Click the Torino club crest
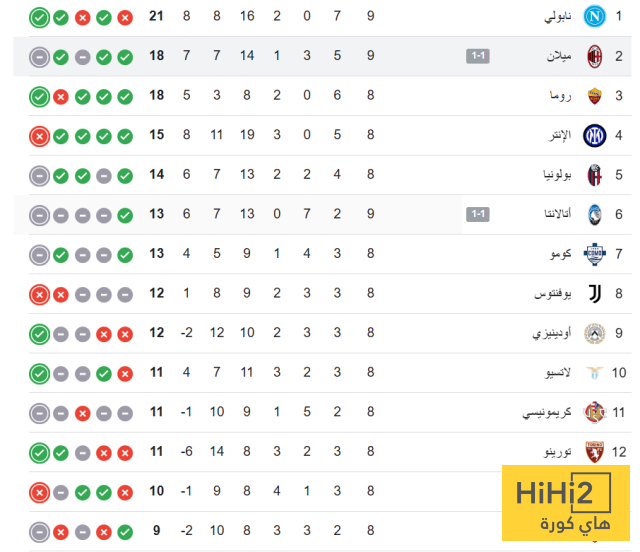This screenshot has width=640, height=552. [595, 452]
